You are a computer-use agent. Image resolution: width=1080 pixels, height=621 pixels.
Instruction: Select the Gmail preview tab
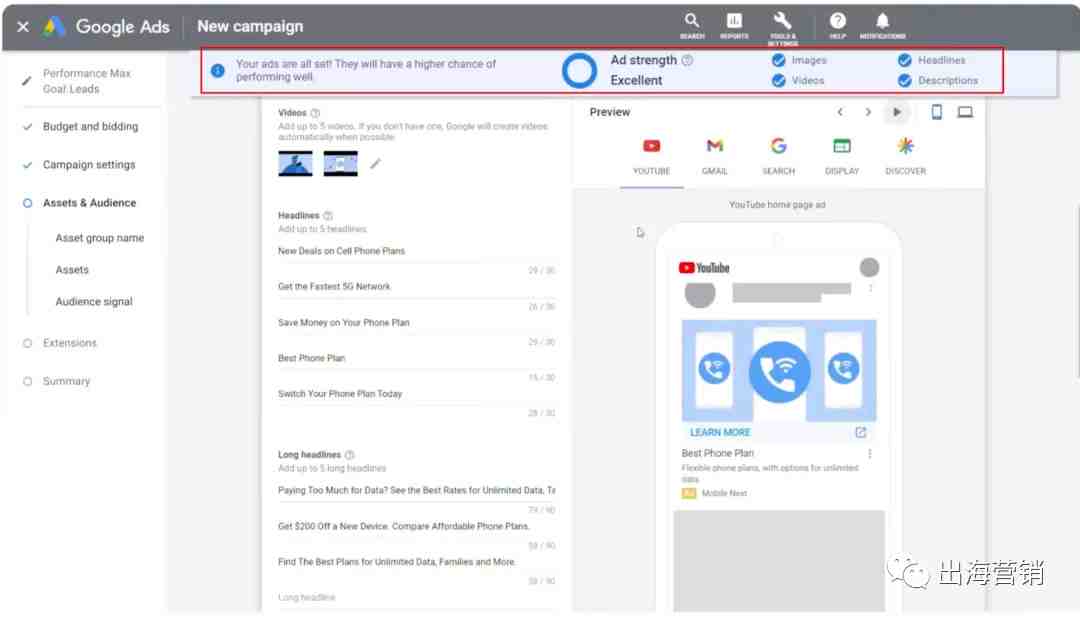click(x=715, y=157)
